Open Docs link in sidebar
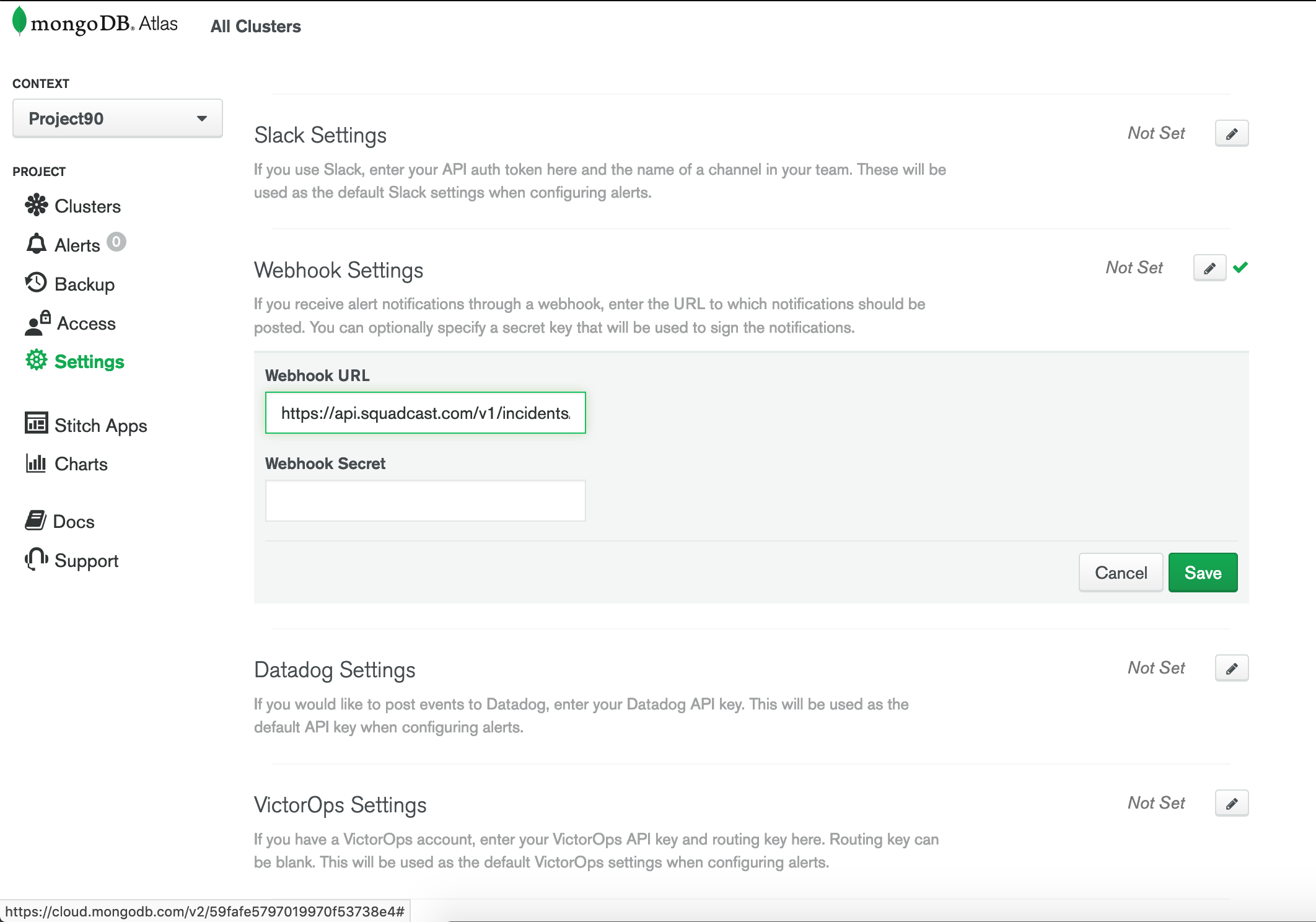The width and height of the screenshot is (1316, 922). 73,522
